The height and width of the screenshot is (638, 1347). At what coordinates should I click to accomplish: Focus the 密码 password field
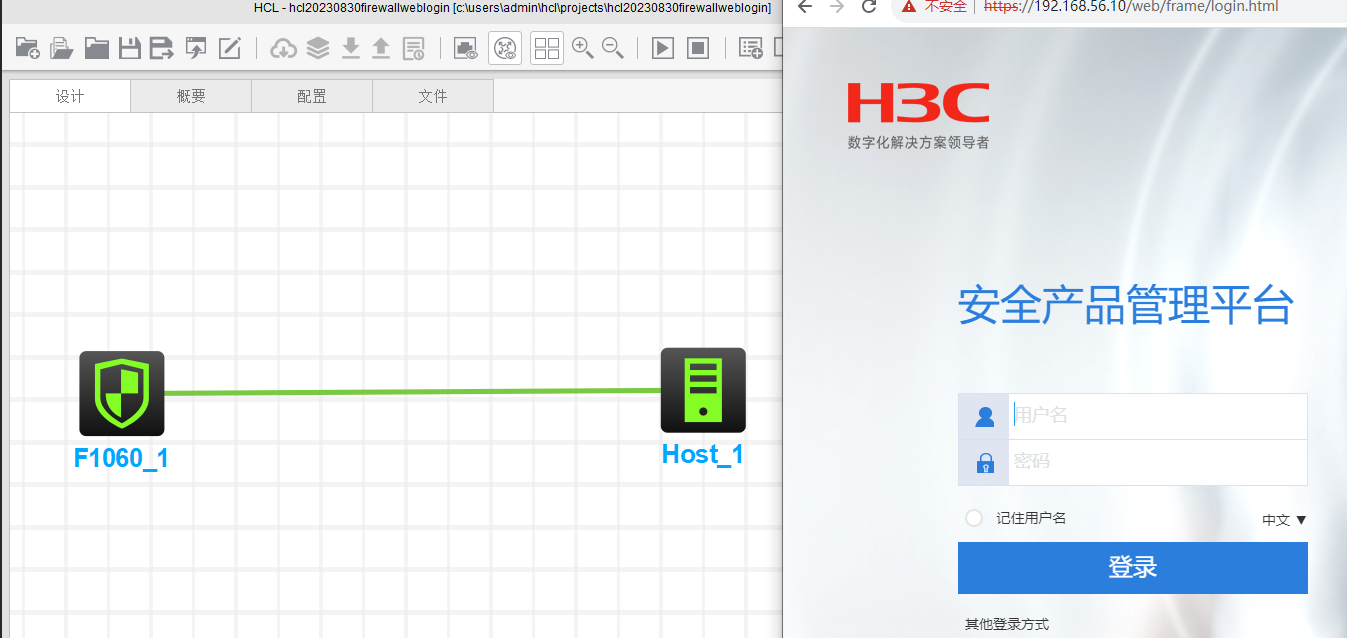coord(1157,462)
